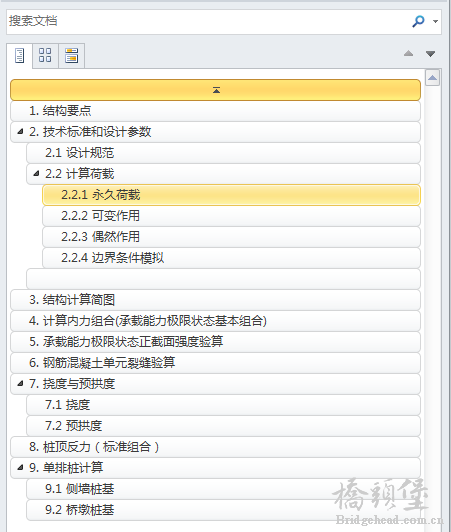Collapse the 2. 技术标准和设计参数 section
The height and width of the screenshot is (532, 451).
20,132
